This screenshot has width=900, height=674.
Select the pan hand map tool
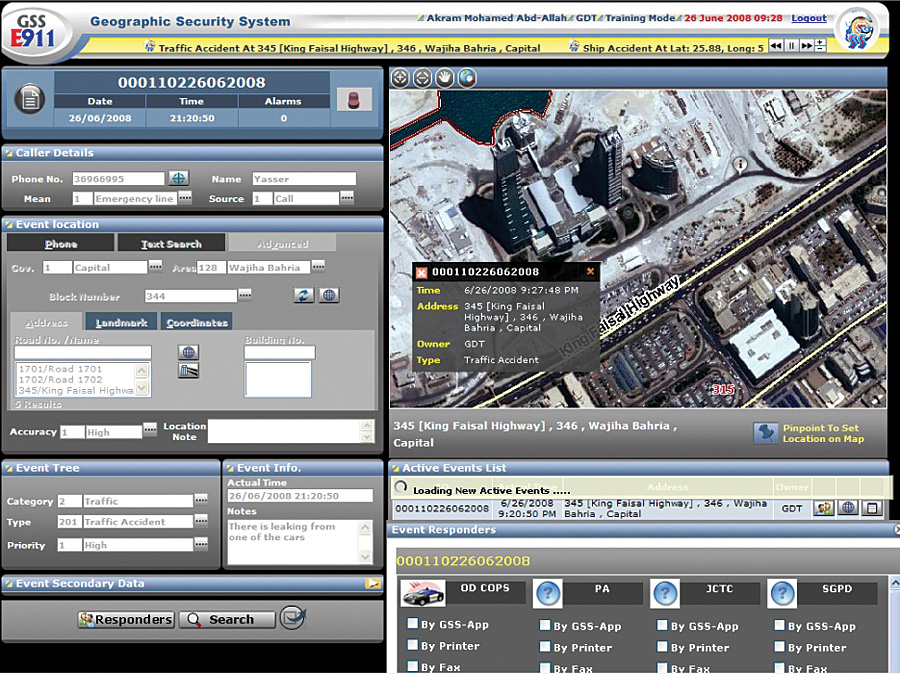(445, 78)
